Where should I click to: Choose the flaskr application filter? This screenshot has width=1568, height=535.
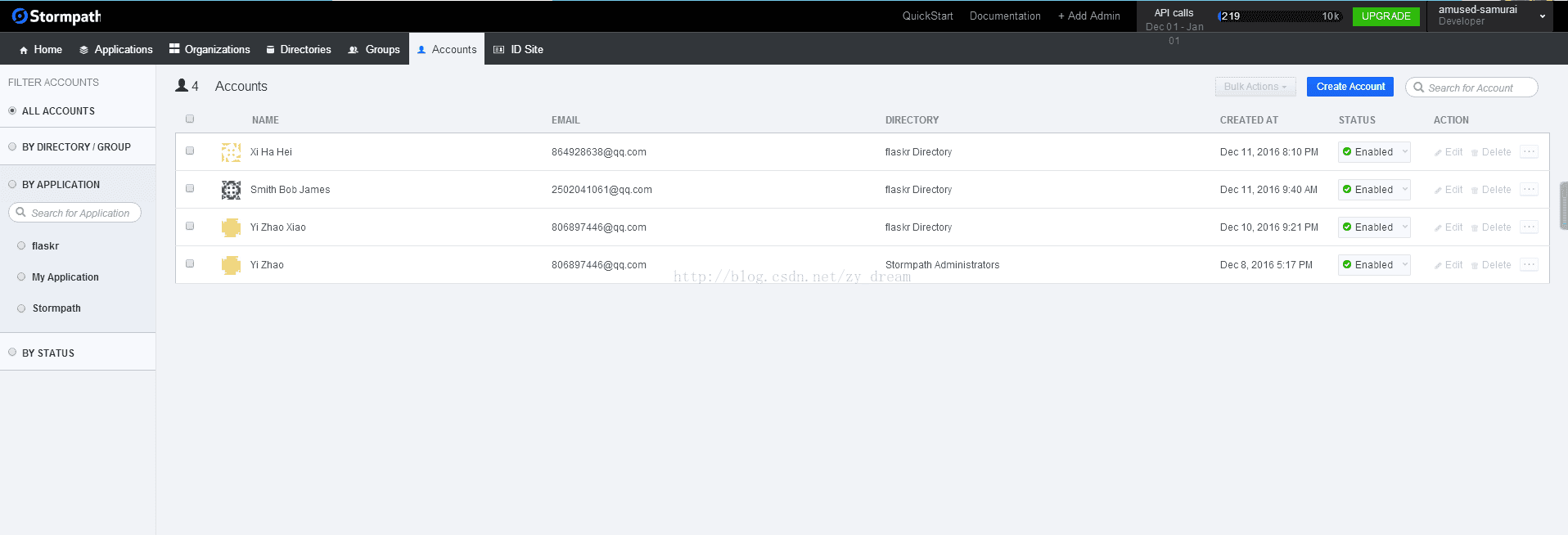click(38, 246)
